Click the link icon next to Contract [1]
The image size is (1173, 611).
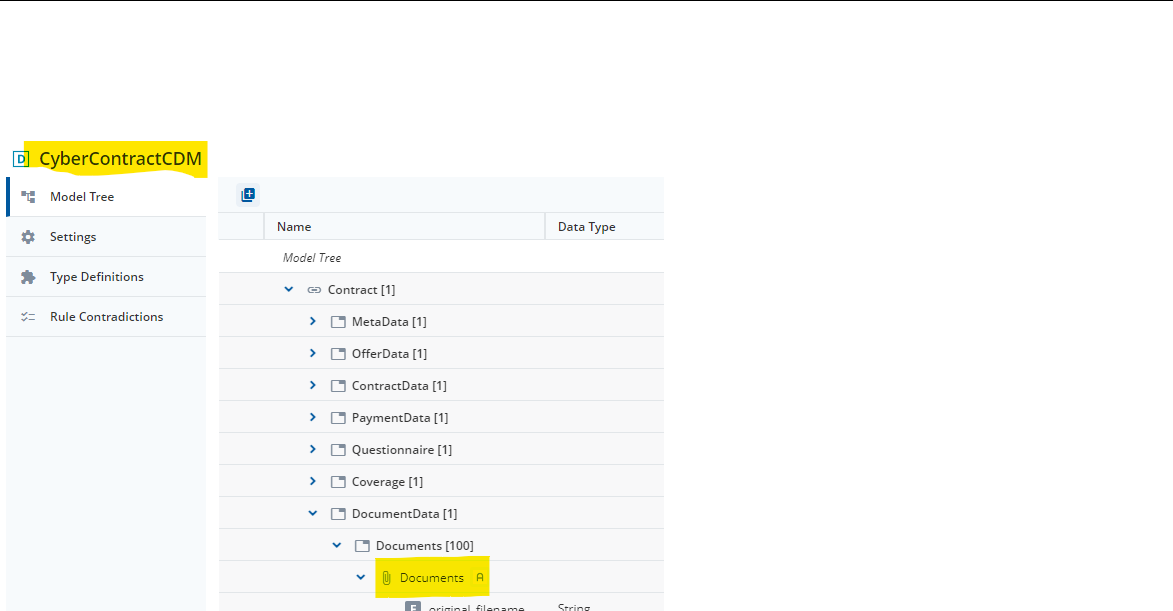(x=314, y=289)
